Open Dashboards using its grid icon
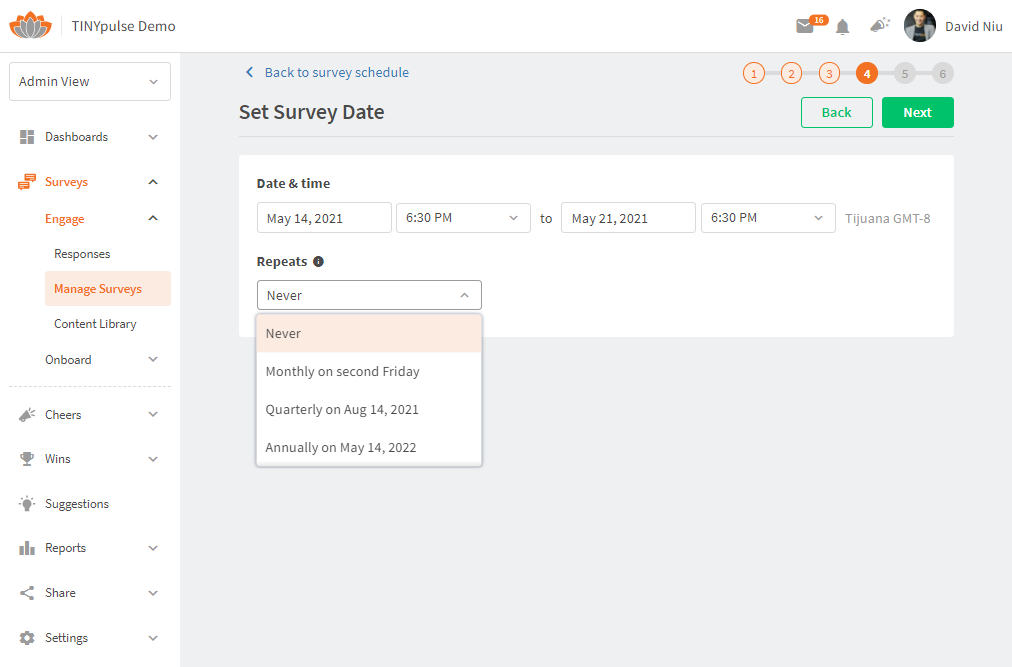The image size is (1012, 667). (24, 136)
